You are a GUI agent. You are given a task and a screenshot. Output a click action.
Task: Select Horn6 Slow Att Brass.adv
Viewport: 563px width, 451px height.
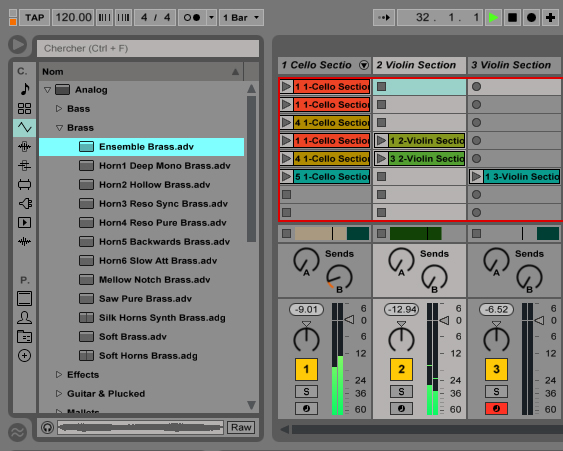click(x=141, y=261)
